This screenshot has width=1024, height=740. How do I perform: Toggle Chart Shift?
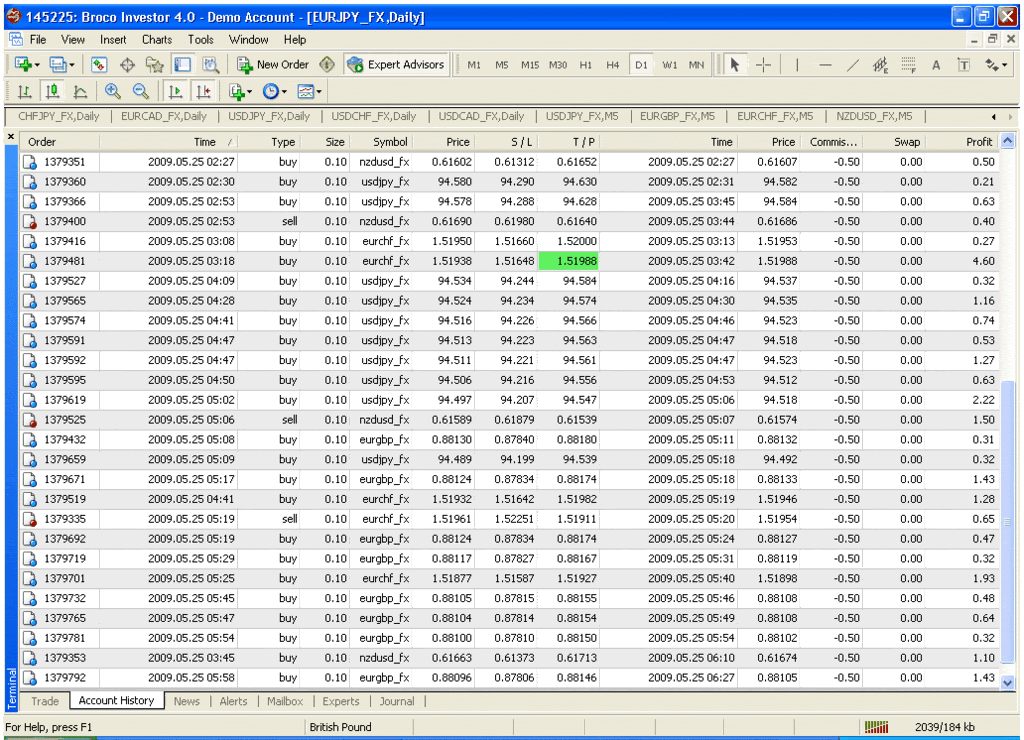pos(203,91)
